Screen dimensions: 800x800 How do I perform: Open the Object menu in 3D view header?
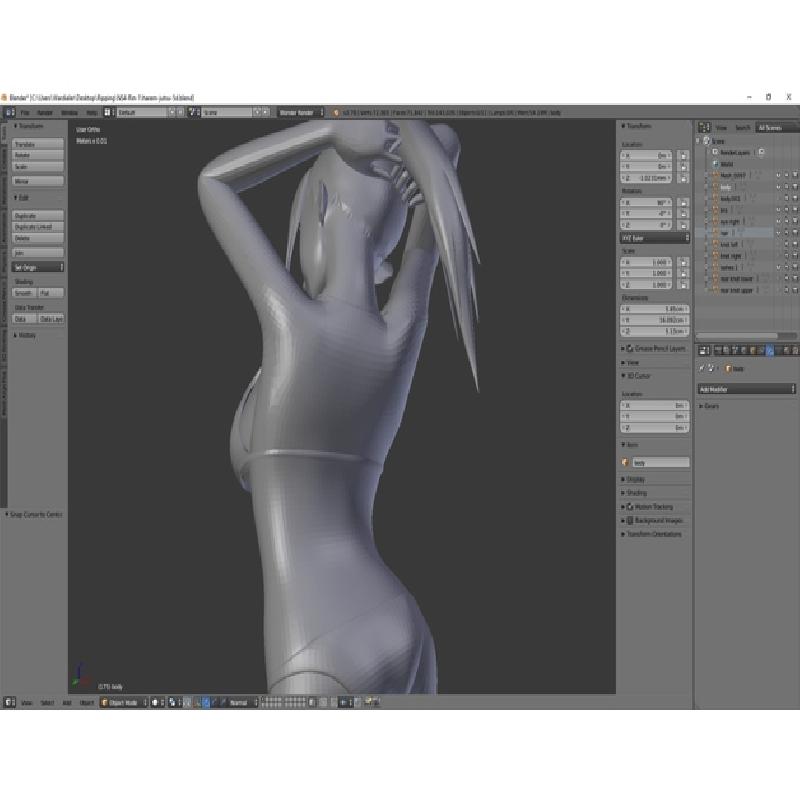click(87, 703)
